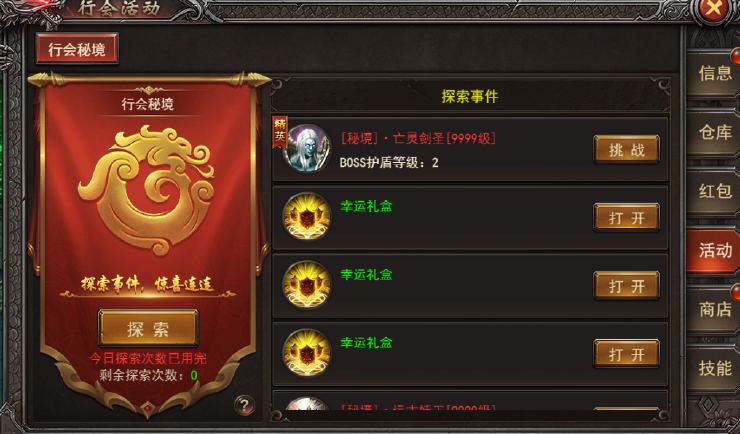This screenshot has height=434, width=740.
Task: Click the 挑战 challenge button
Action: tap(626, 150)
